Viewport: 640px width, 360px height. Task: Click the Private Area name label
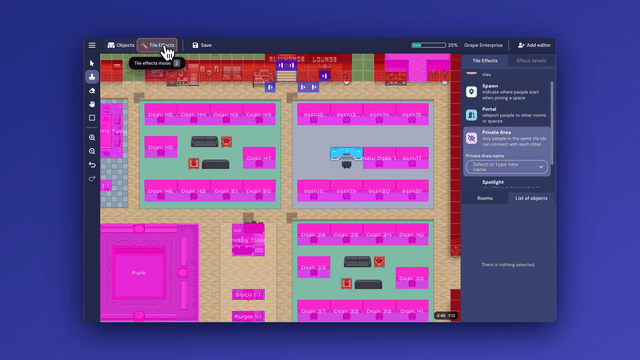click(484, 156)
